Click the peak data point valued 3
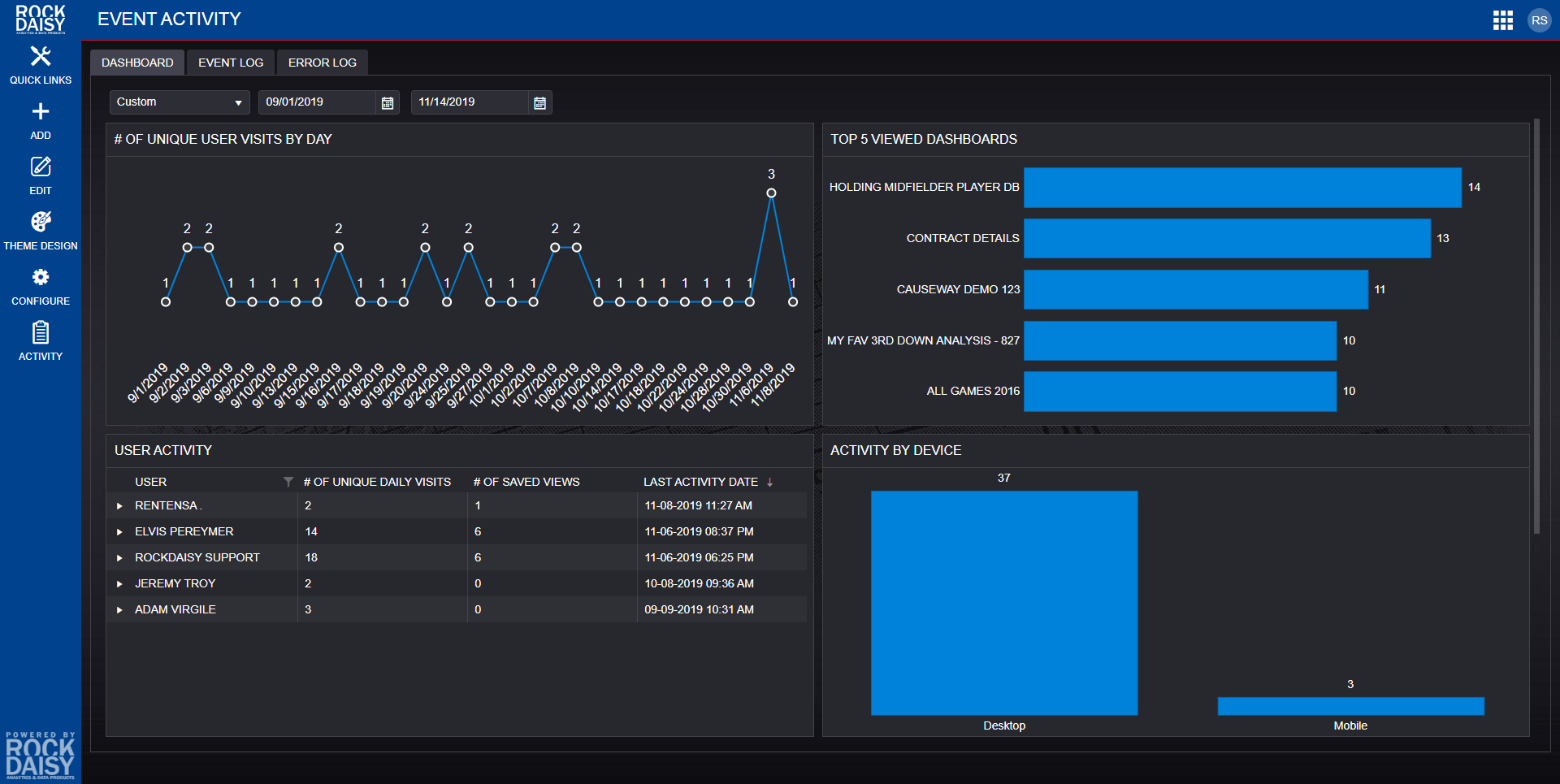This screenshot has height=784, width=1560. (771, 193)
